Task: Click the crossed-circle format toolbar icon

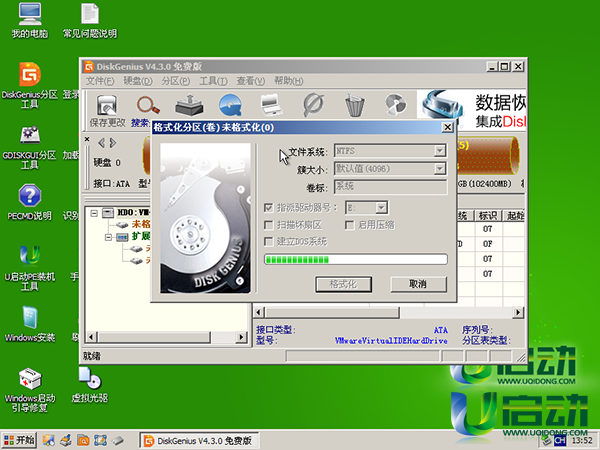Action: (x=313, y=105)
